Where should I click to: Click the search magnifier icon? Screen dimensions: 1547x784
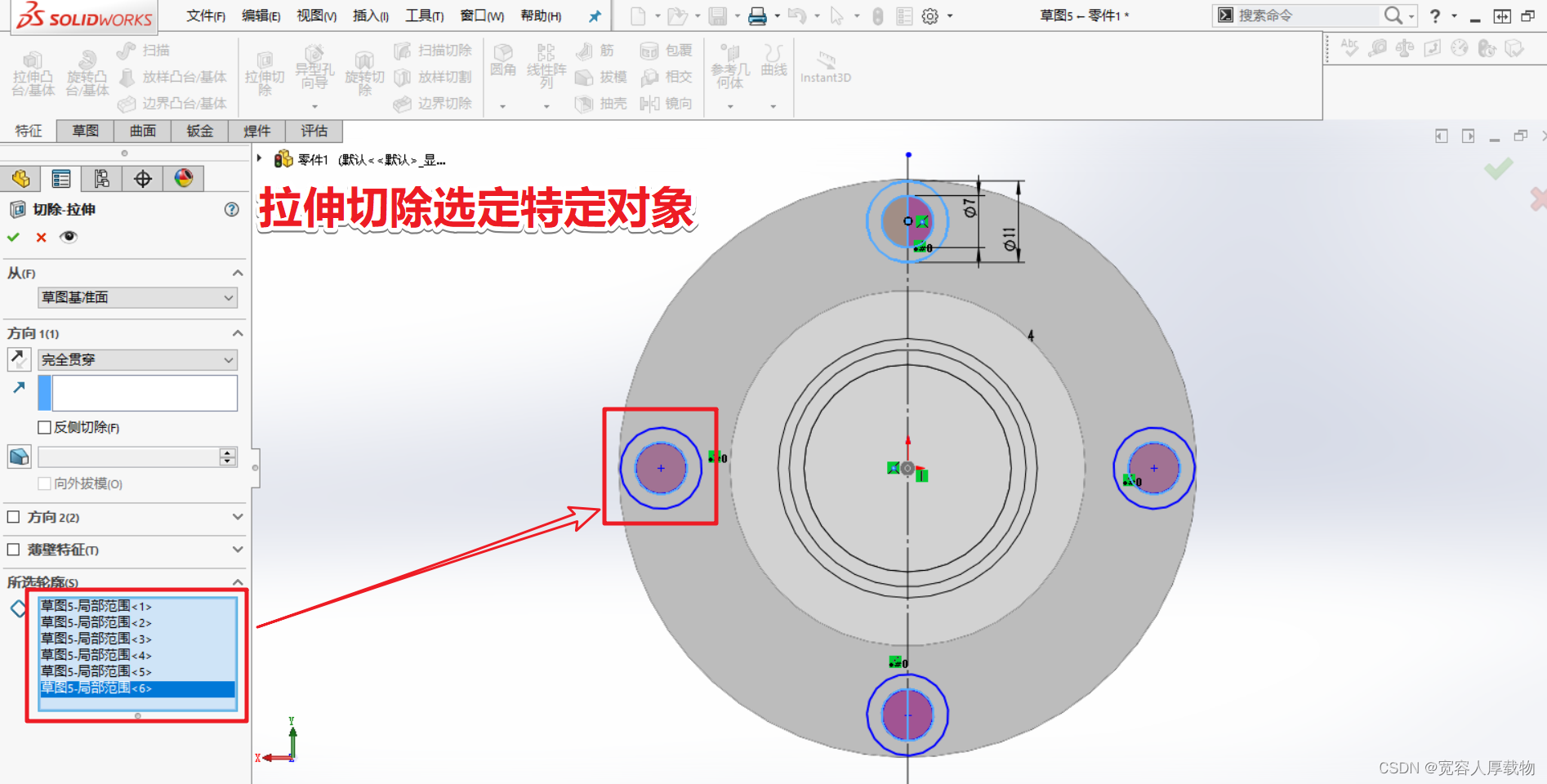click(1393, 15)
